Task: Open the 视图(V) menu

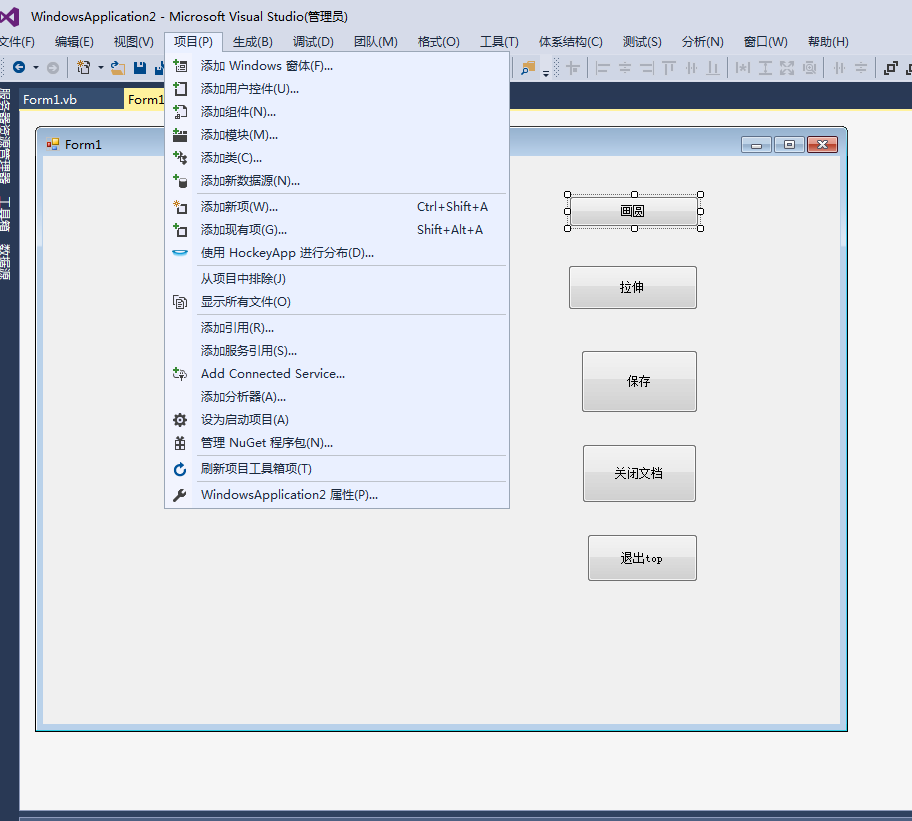Action: [x=134, y=42]
